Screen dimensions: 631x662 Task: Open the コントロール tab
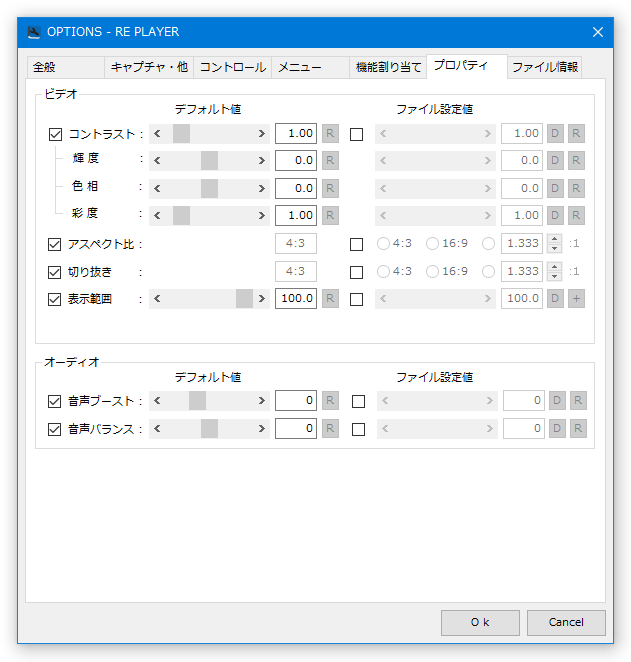[233, 67]
